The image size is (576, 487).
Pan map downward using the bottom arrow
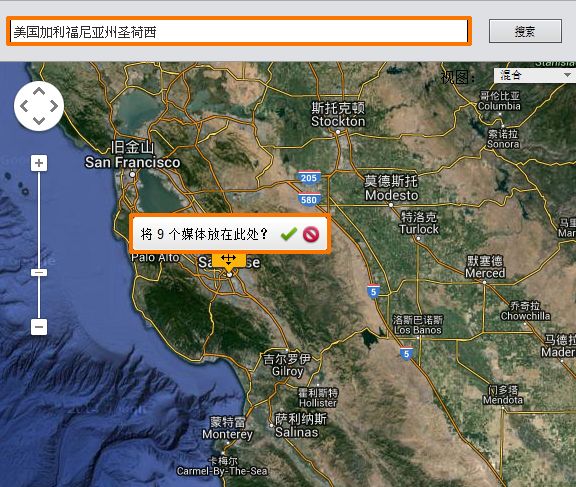pyautogui.click(x=39, y=121)
